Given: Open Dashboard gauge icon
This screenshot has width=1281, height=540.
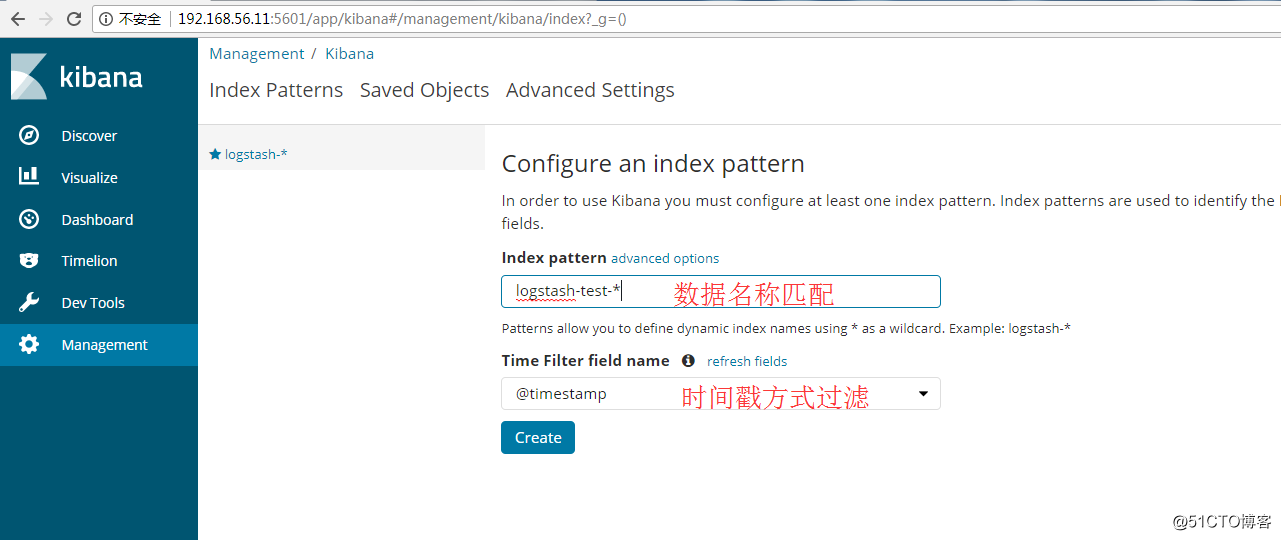Looking at the screenshot, I should tap(29, 219).
